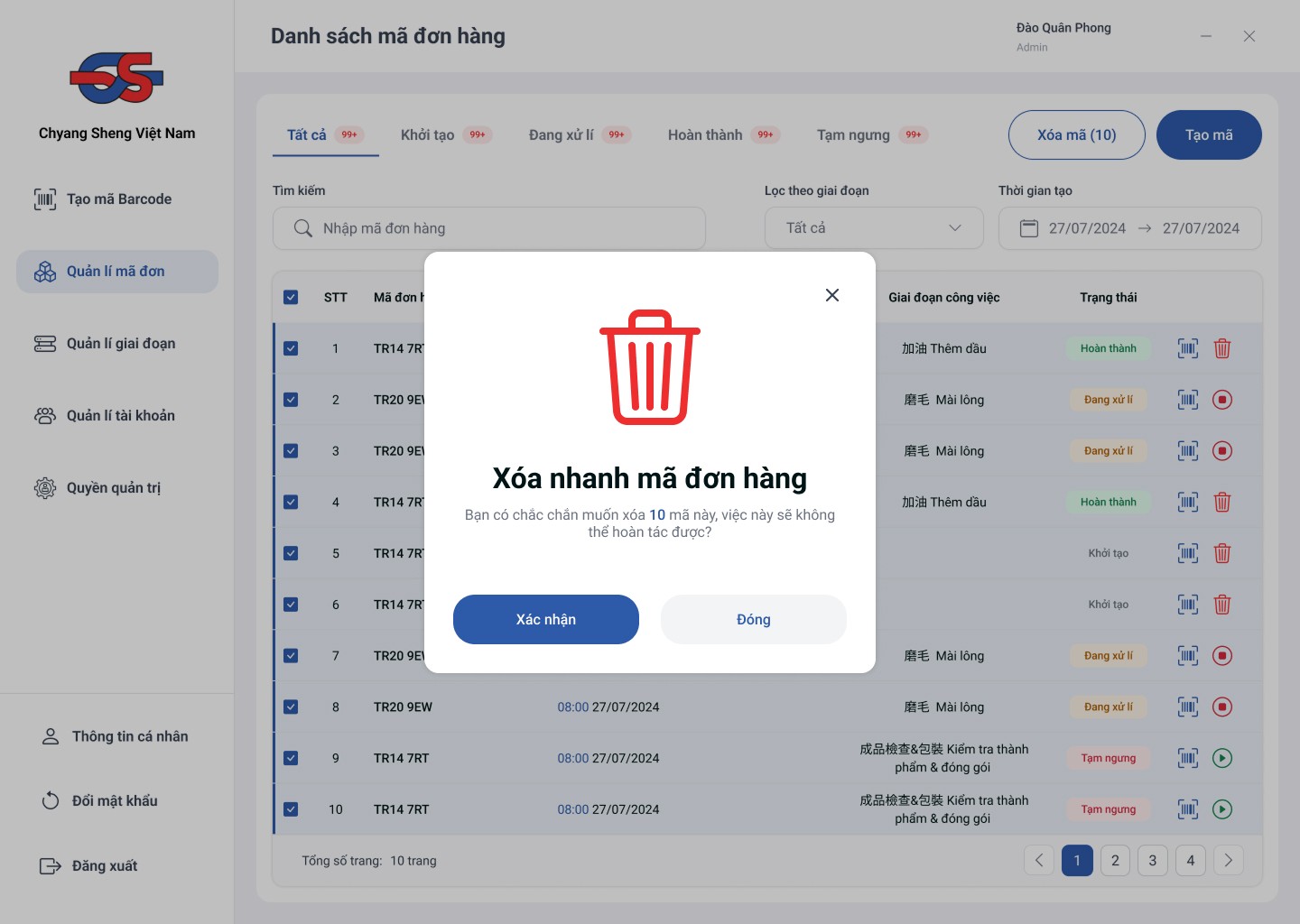The height and width of the screenshot is (924, 1300).
Task: Click barcode icon in row 10
Action: (1188, 809)
